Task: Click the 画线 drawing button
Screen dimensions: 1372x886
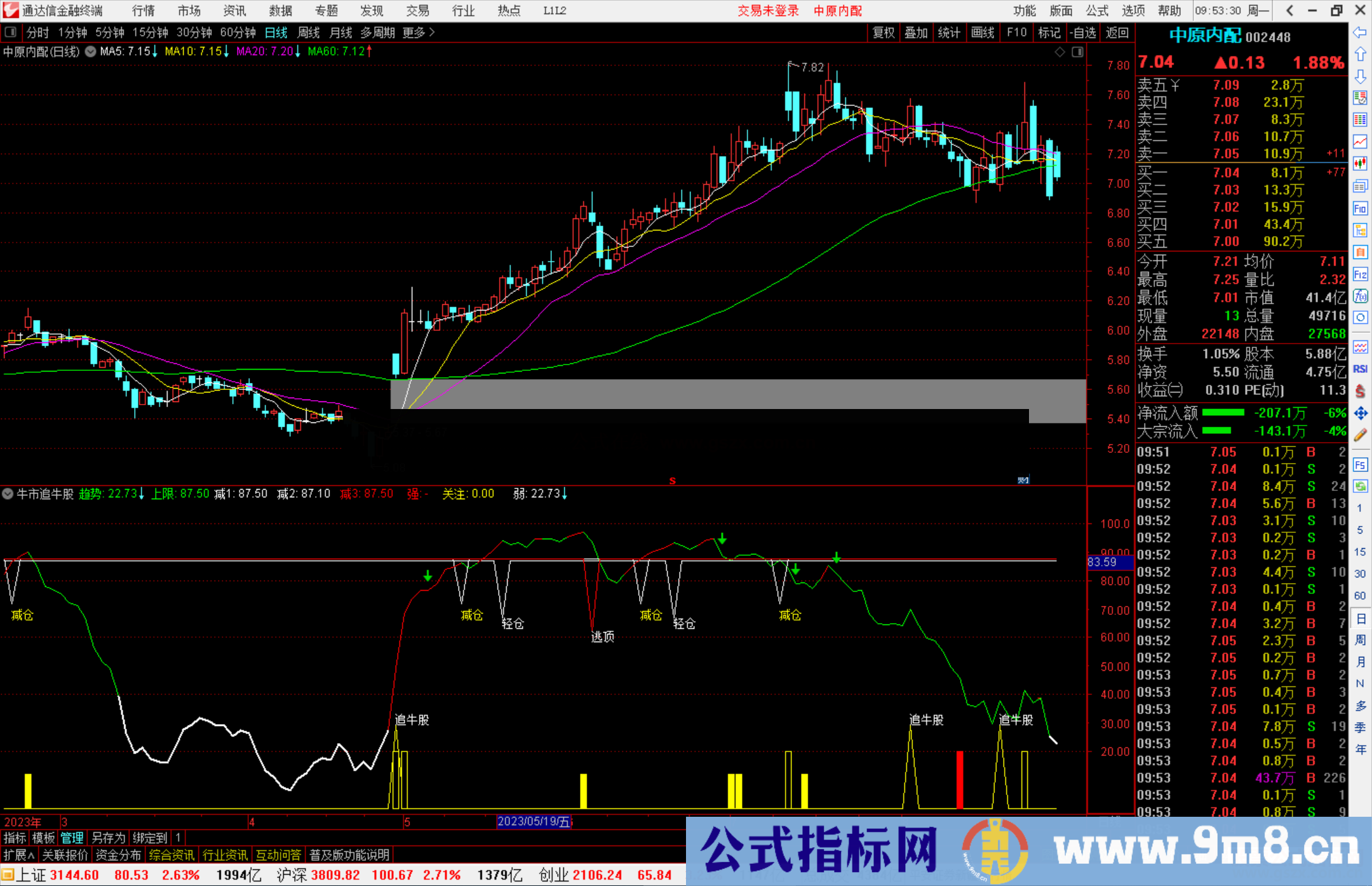Action: tap(983, 32)
